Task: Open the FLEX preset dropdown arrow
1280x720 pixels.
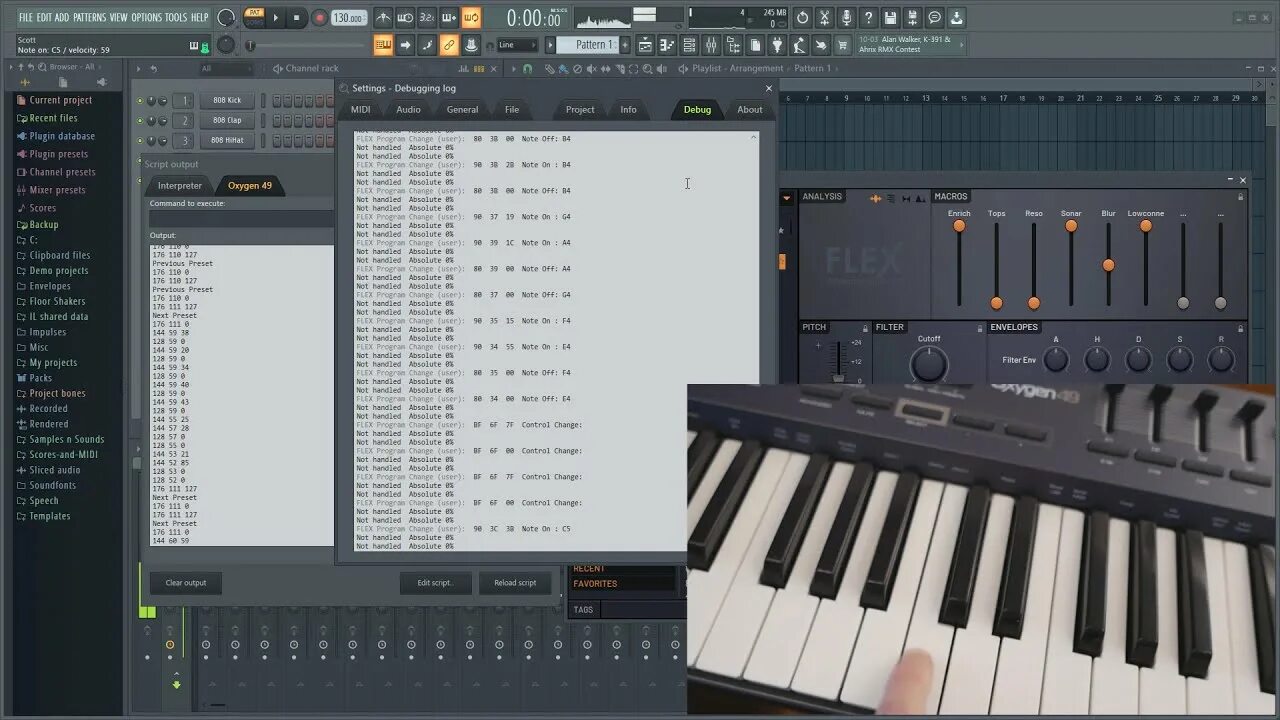Action: (x=786, y=198)
